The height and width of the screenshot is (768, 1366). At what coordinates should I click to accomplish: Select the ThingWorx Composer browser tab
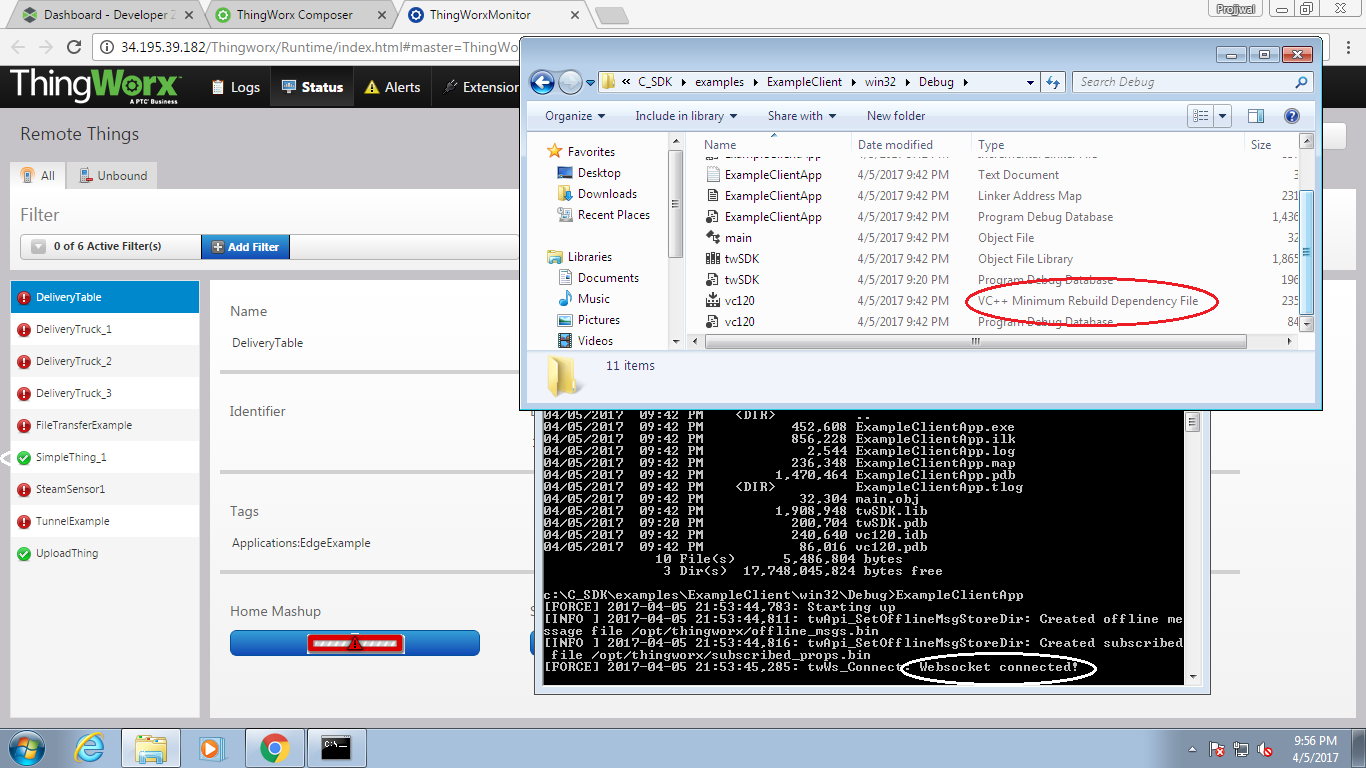tap(294, 15)
